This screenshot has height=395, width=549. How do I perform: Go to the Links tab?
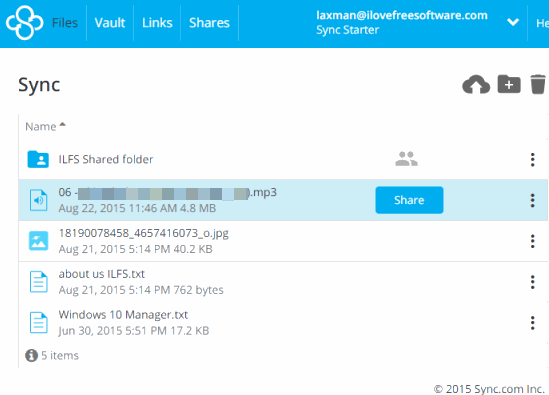click(x=157, y=23)
